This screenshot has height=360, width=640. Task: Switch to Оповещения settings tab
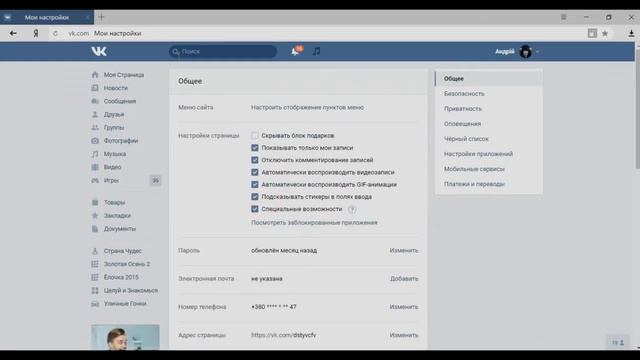point(489,124)
